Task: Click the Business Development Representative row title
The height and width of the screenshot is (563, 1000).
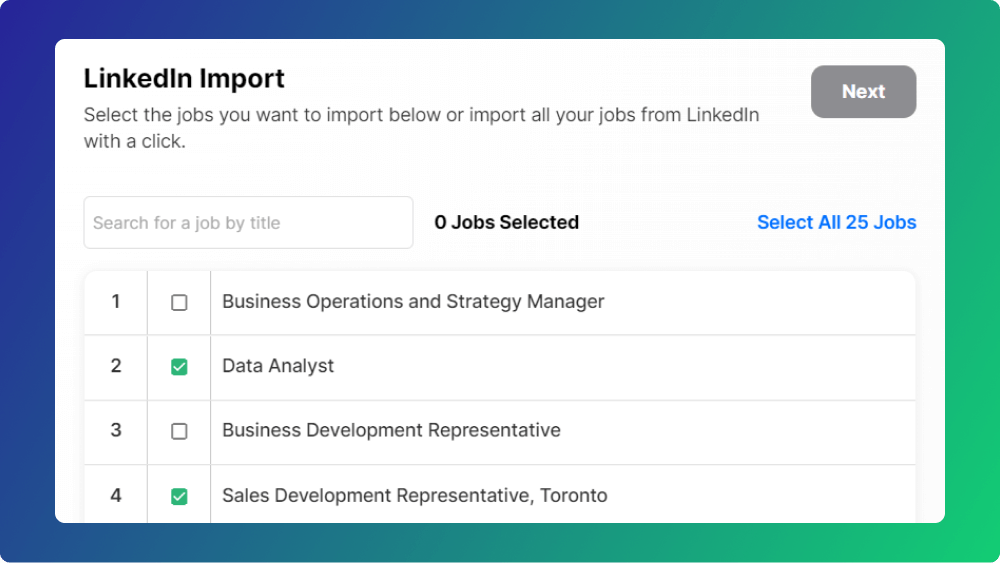Action: coord(391,430)
